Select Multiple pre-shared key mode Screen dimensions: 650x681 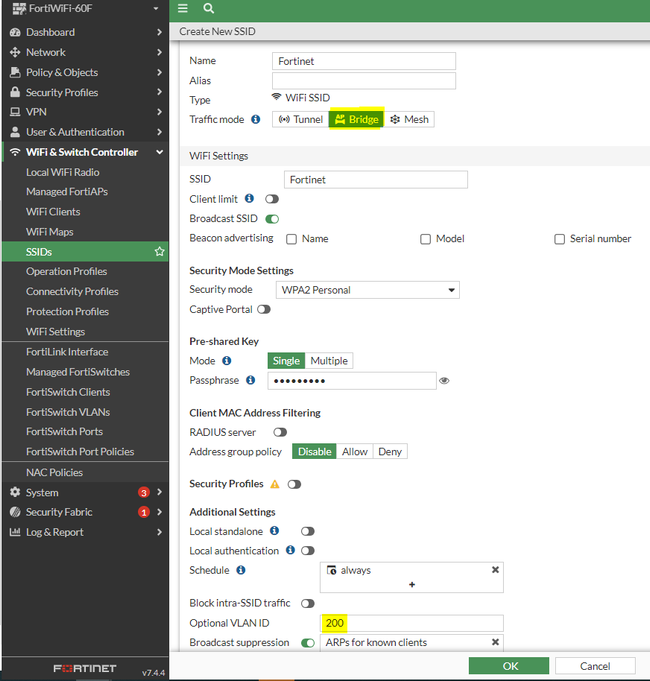329,360
